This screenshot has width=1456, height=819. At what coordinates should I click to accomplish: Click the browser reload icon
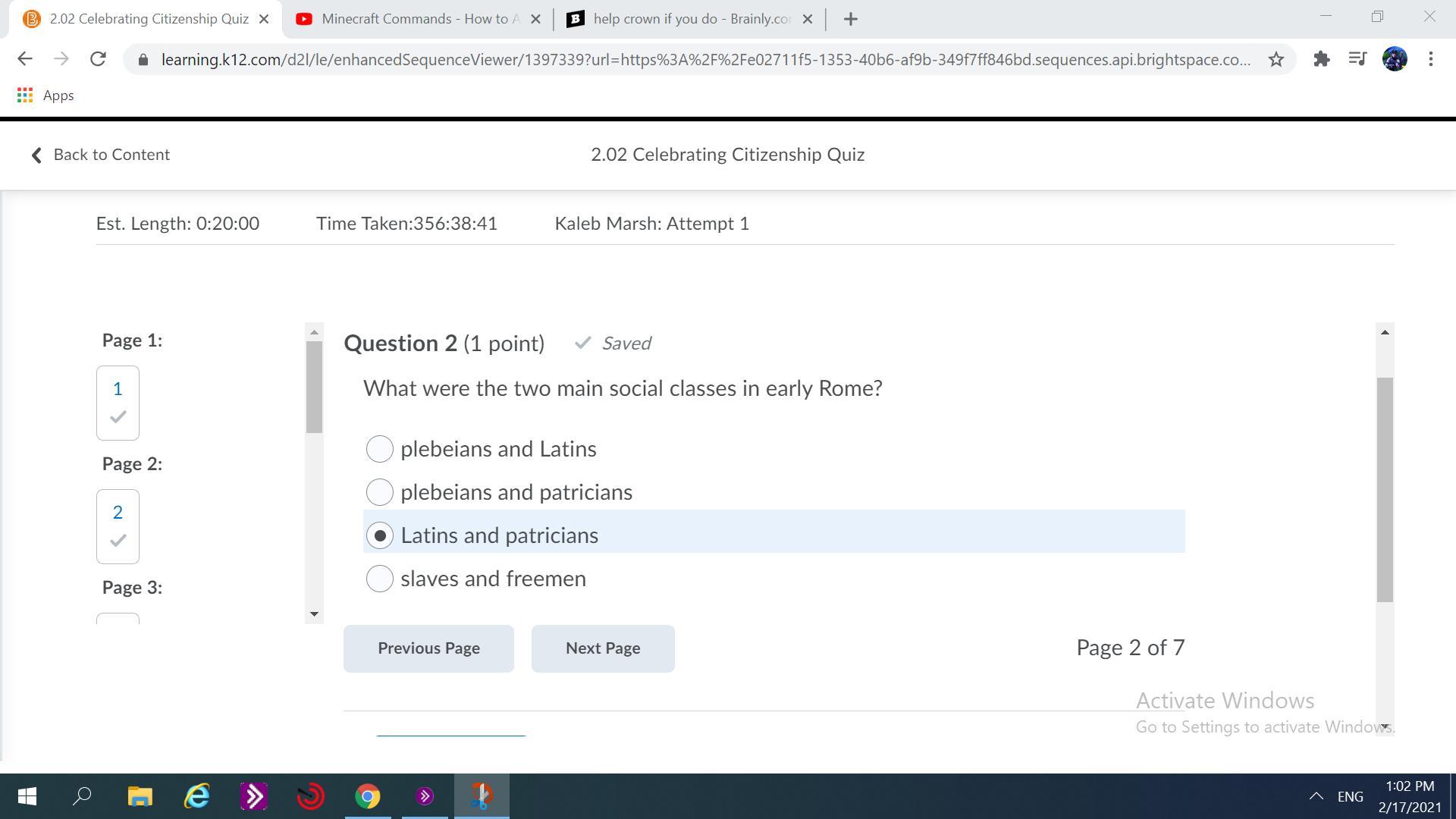pos(98,59)
